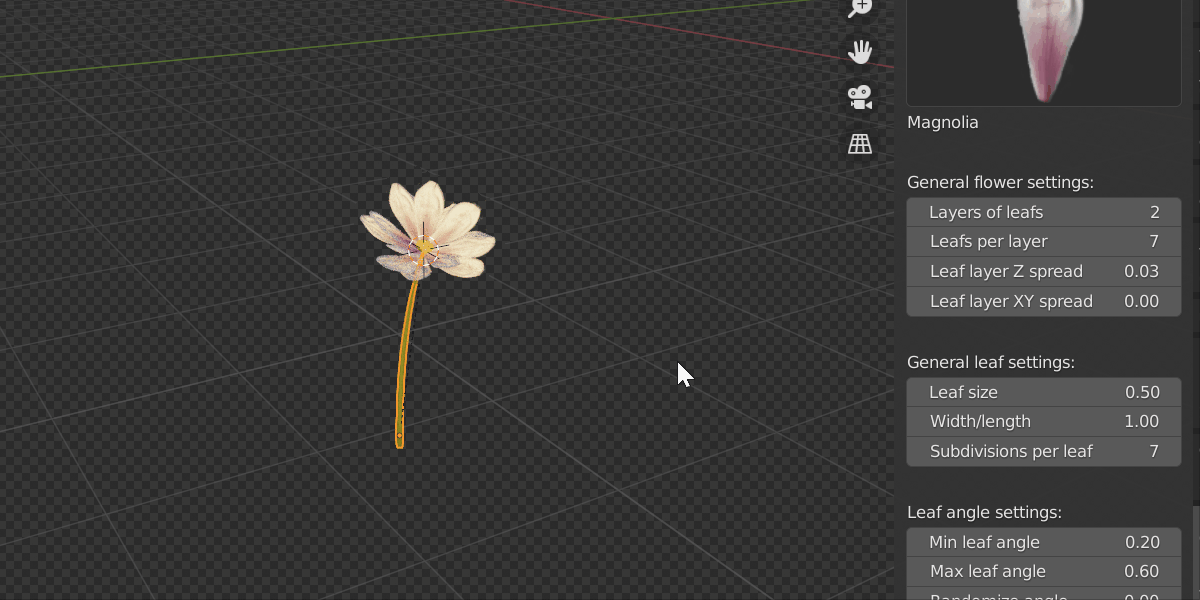Click the Min leaf angle field
The image size is (1200, 600).
point(1043,542)
